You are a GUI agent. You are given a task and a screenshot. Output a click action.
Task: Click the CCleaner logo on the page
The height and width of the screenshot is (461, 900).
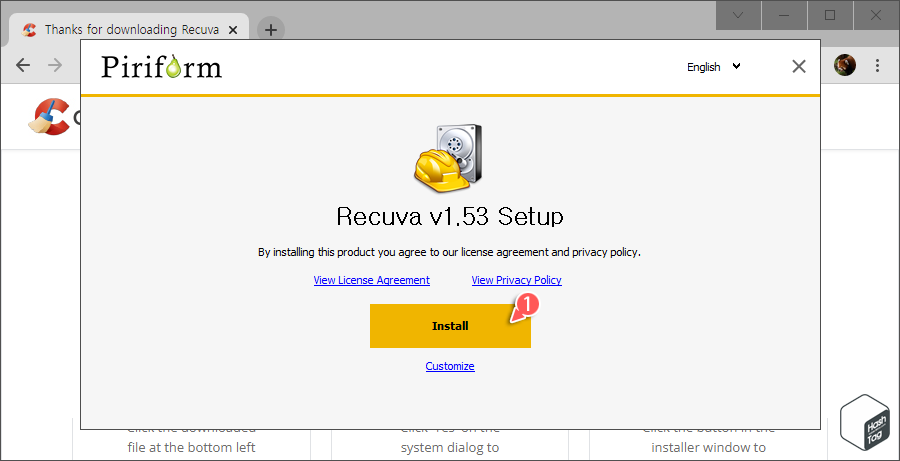pyautogui.click(x=49, y=117)
